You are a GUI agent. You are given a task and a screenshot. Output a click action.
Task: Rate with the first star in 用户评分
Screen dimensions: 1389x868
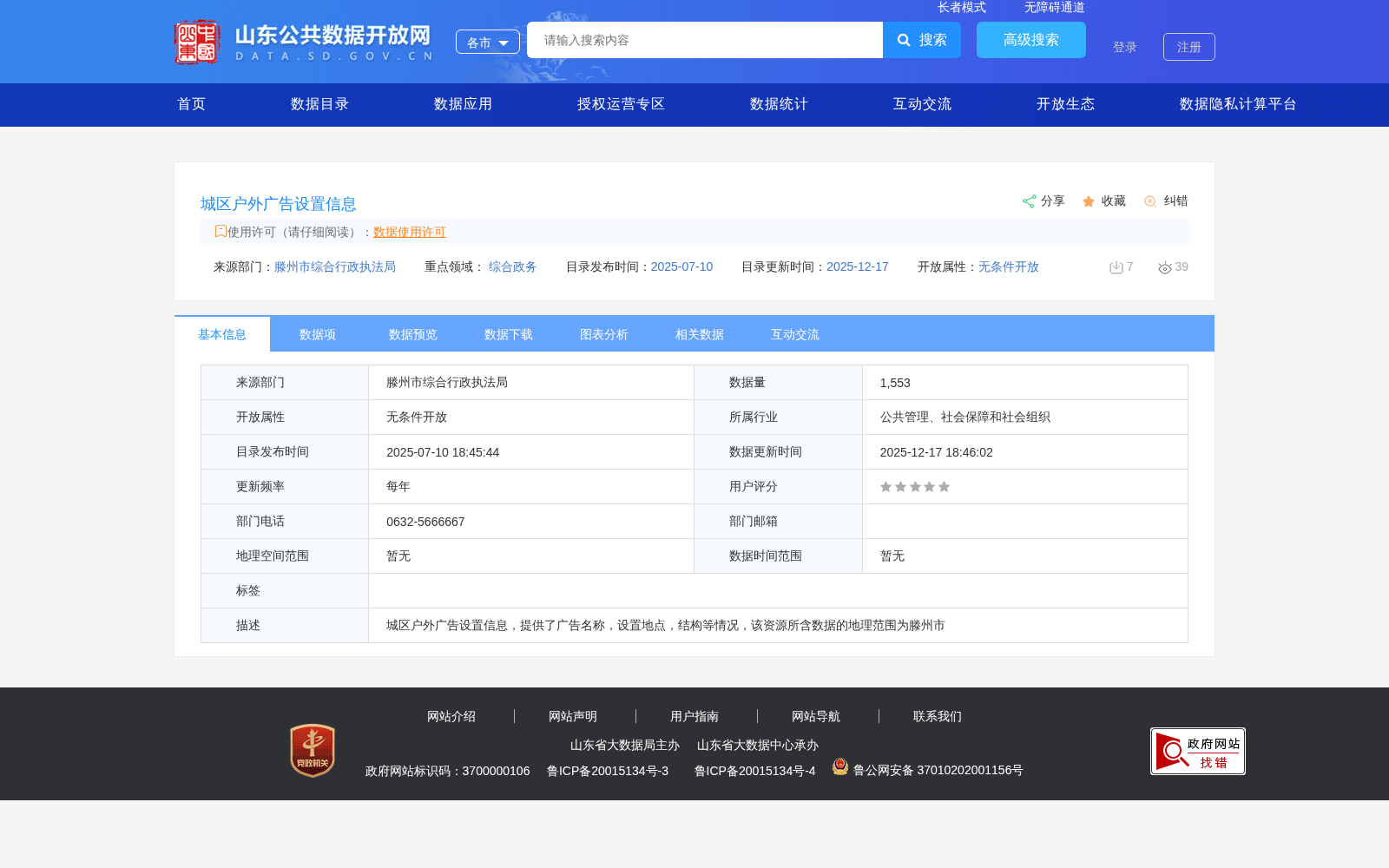click(885, 487)
